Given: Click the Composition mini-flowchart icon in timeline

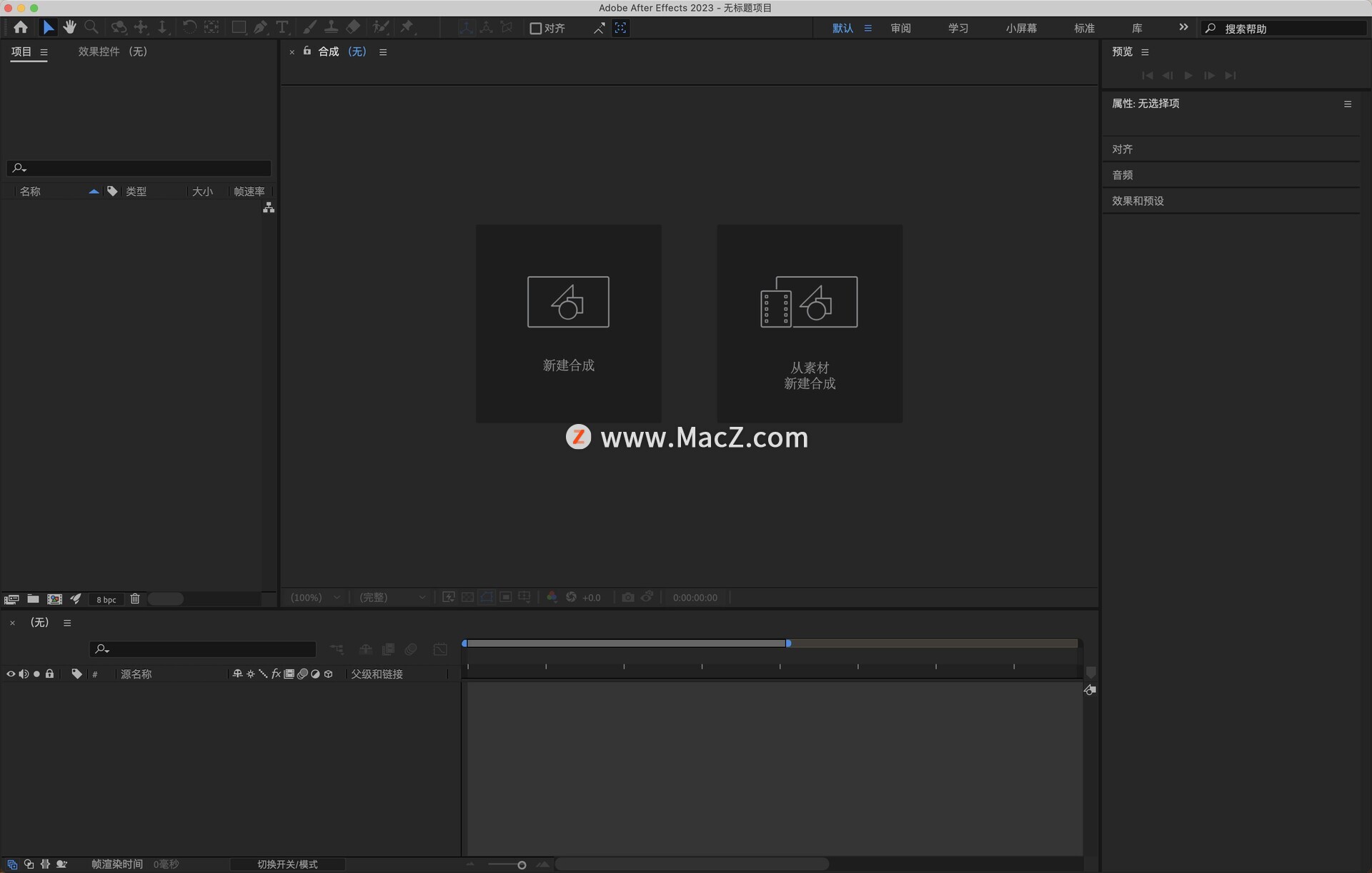Looking at the screenshot, I should [337, 649].
